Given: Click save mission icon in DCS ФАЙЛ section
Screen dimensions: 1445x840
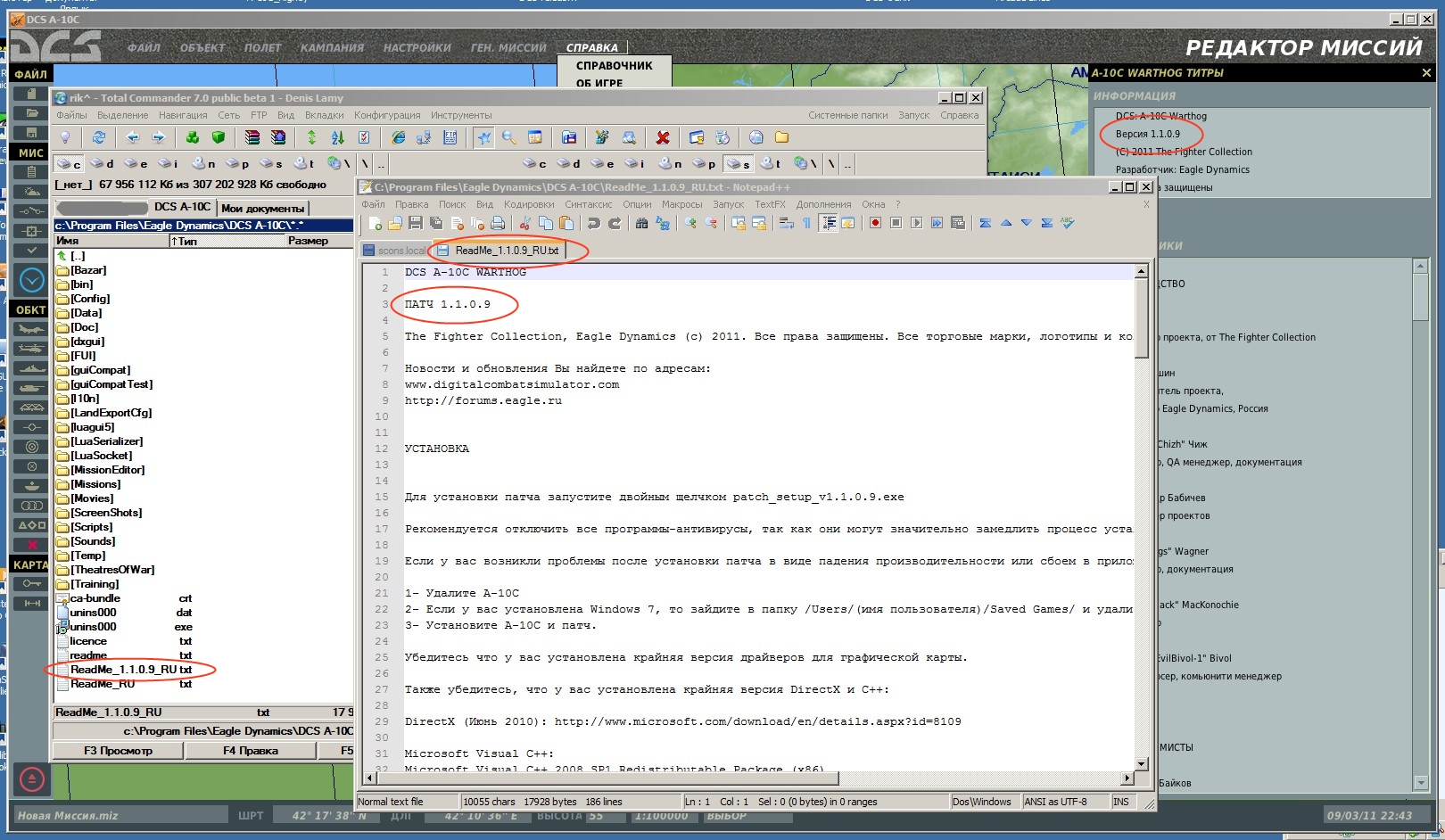Looking at the screenshot, I should (x=31, y=133).
